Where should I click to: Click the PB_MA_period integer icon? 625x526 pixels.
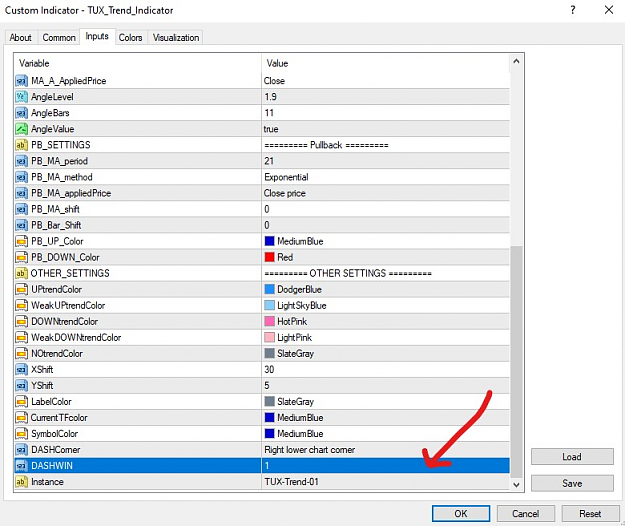22,161
